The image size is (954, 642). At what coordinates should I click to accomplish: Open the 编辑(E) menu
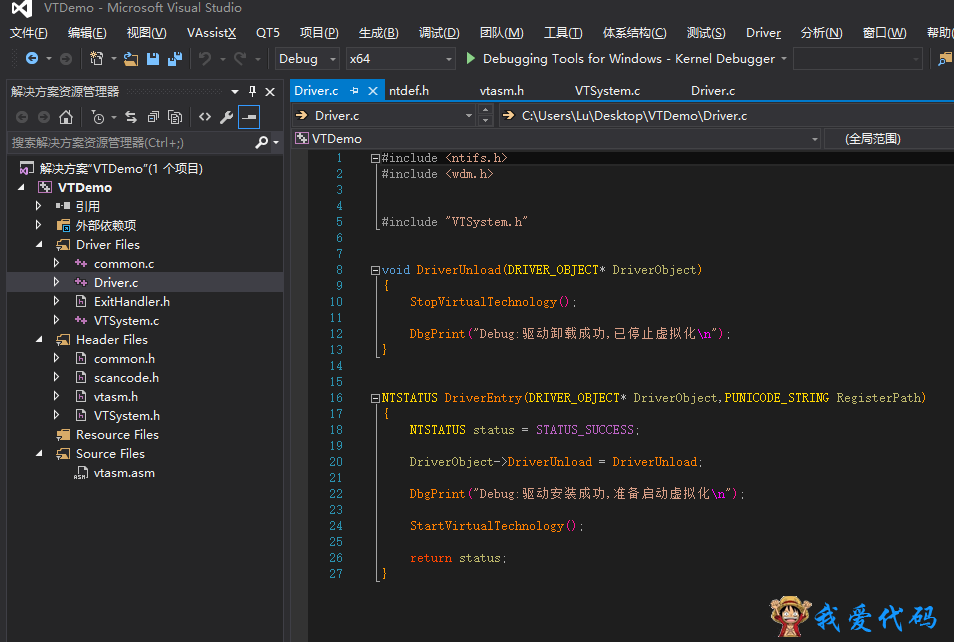point(87,33)
